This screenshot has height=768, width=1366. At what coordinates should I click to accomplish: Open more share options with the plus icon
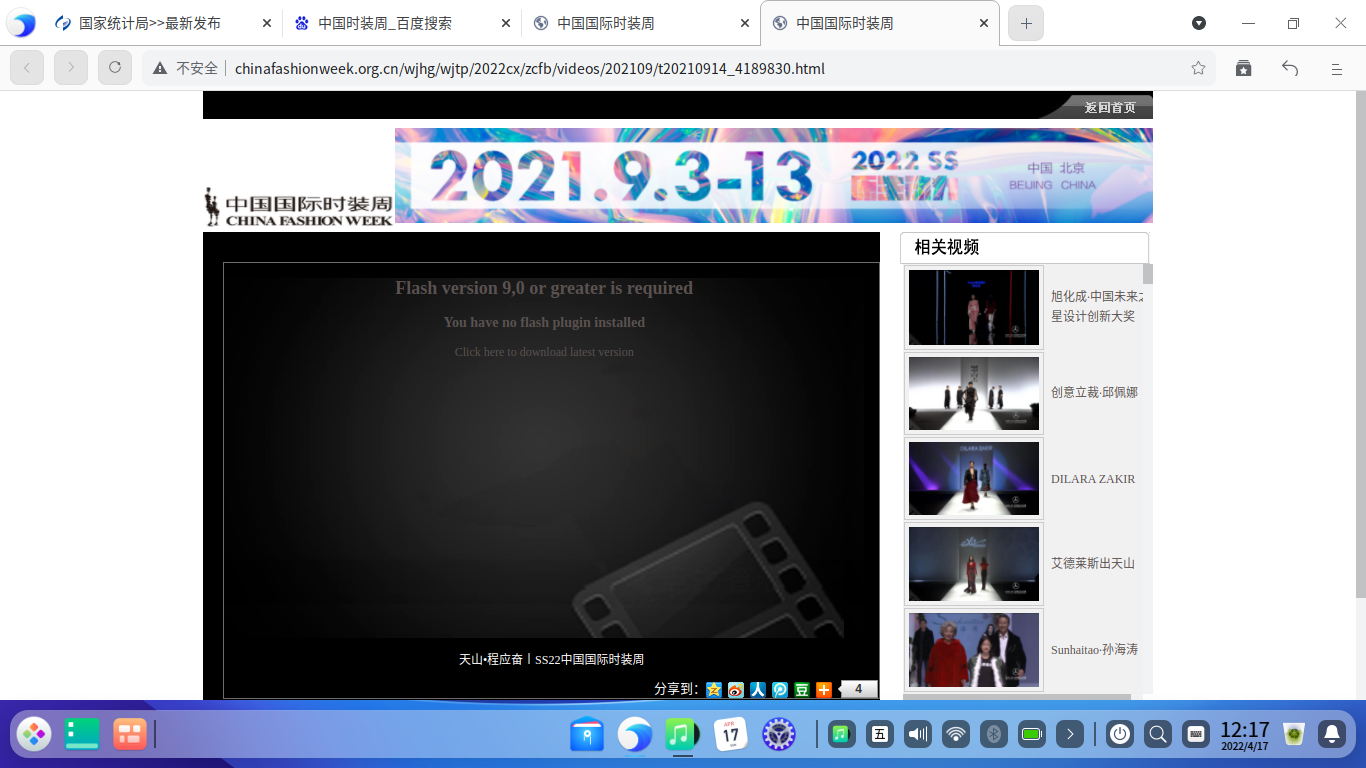coord(823,689)
